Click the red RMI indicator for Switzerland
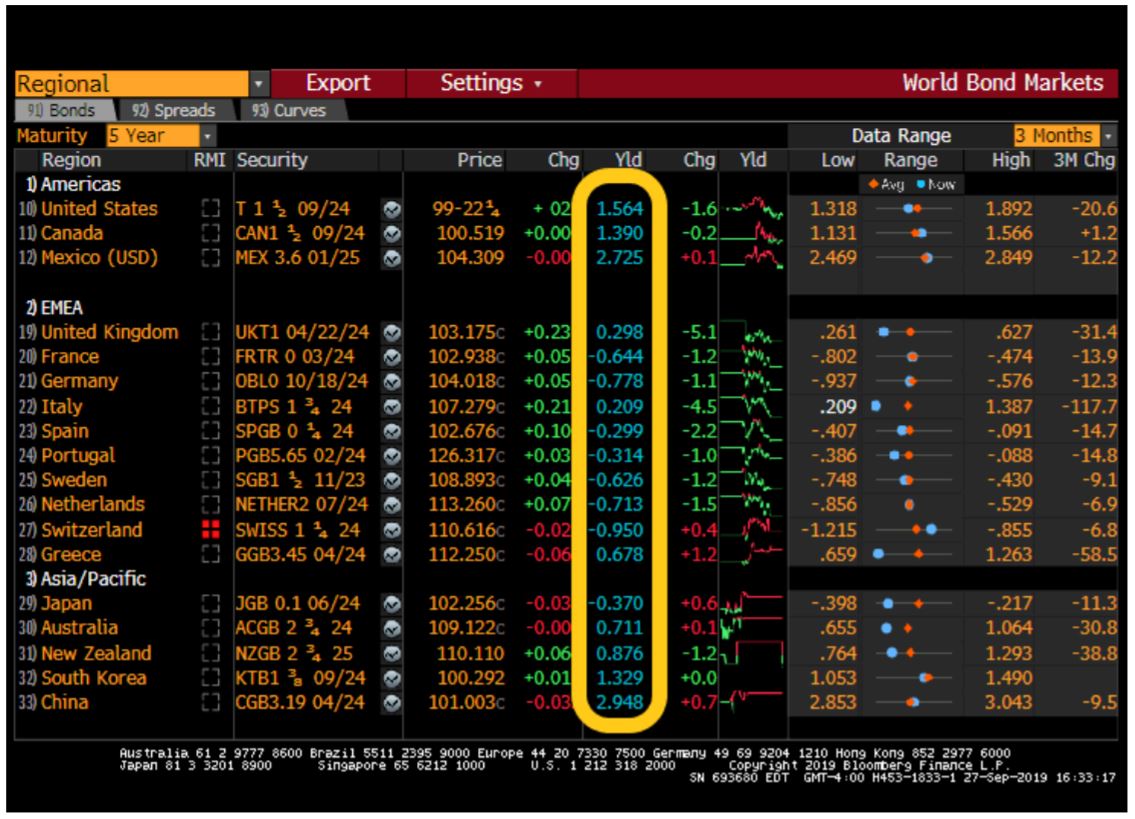The height and width of the screenshot is (819, 1135). (211, 530)
